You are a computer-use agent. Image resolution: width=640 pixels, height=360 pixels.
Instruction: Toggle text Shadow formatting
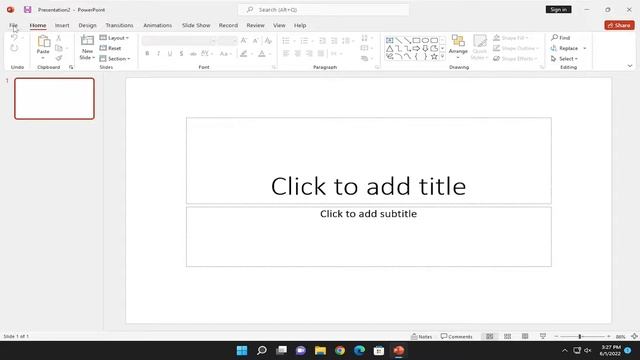coord(181,53)
